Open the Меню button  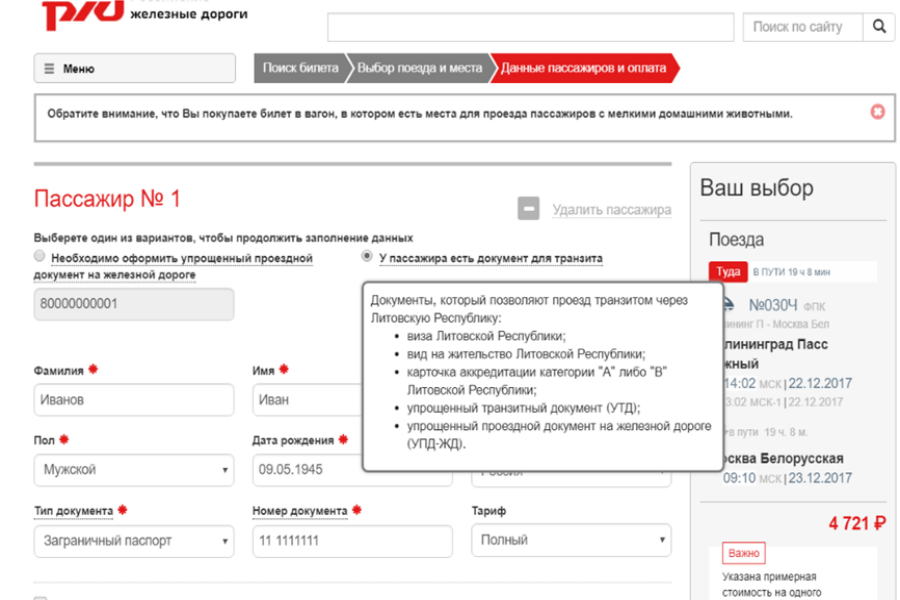135,69
